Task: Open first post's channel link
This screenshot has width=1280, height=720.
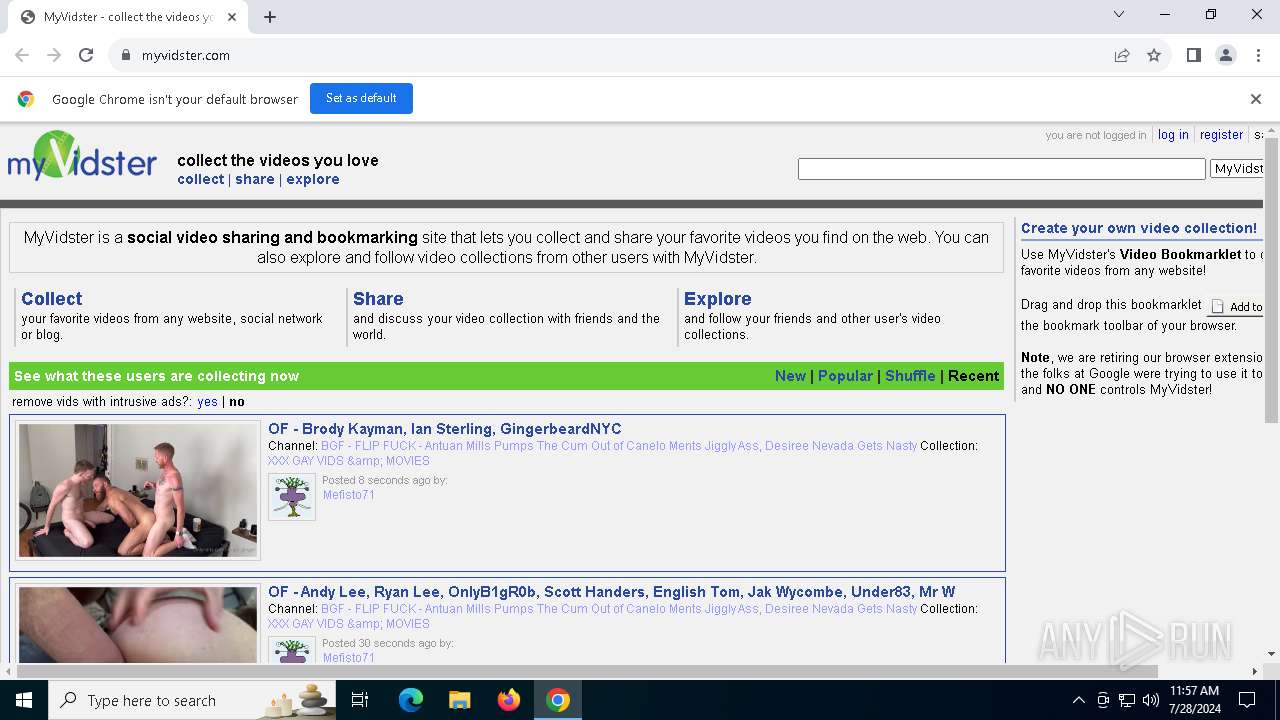Action: click(619, 446)
